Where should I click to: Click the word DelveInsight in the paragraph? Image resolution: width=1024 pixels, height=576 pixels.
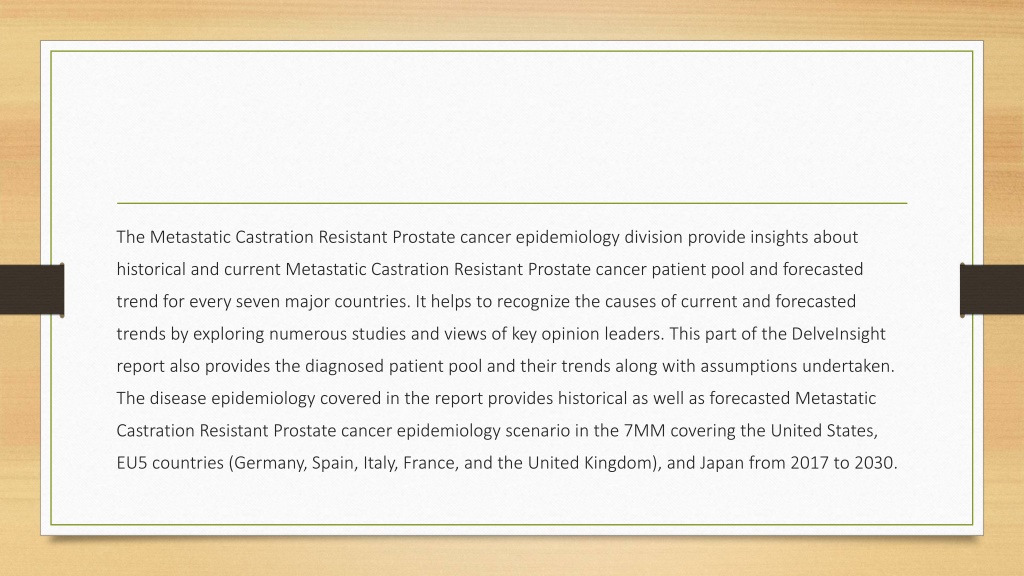click(x=839, y=334)
